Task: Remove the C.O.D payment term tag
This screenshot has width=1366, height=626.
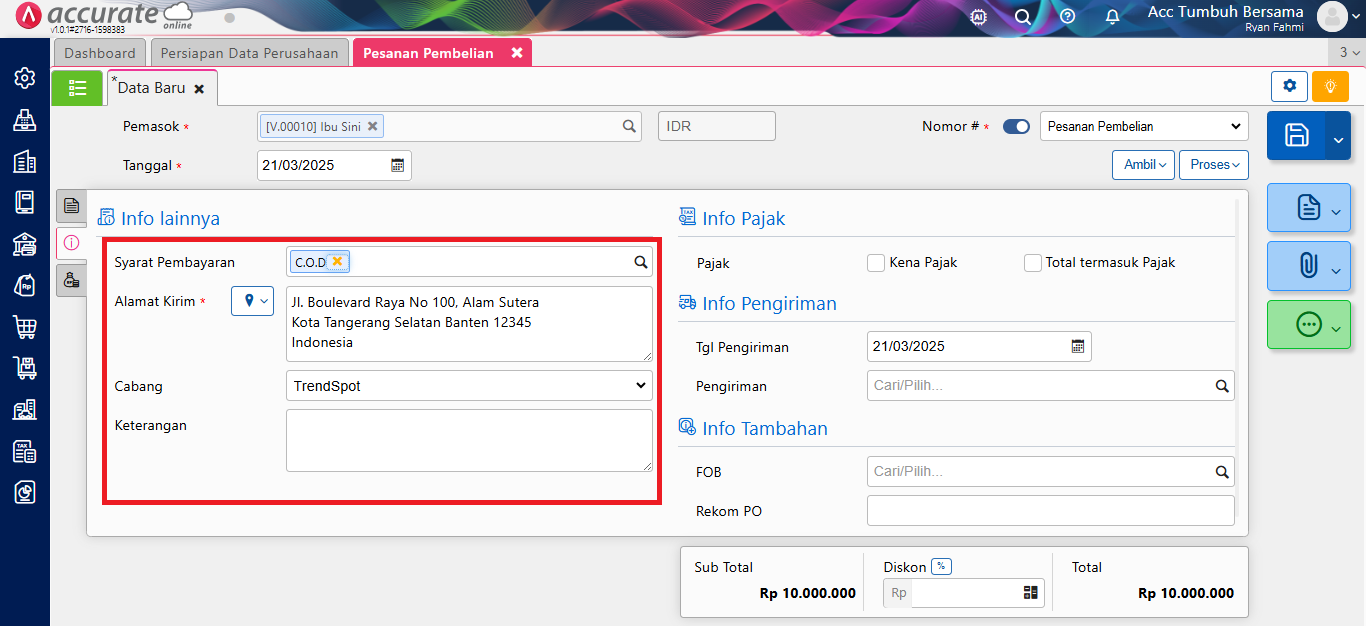Action: [337, 262]
